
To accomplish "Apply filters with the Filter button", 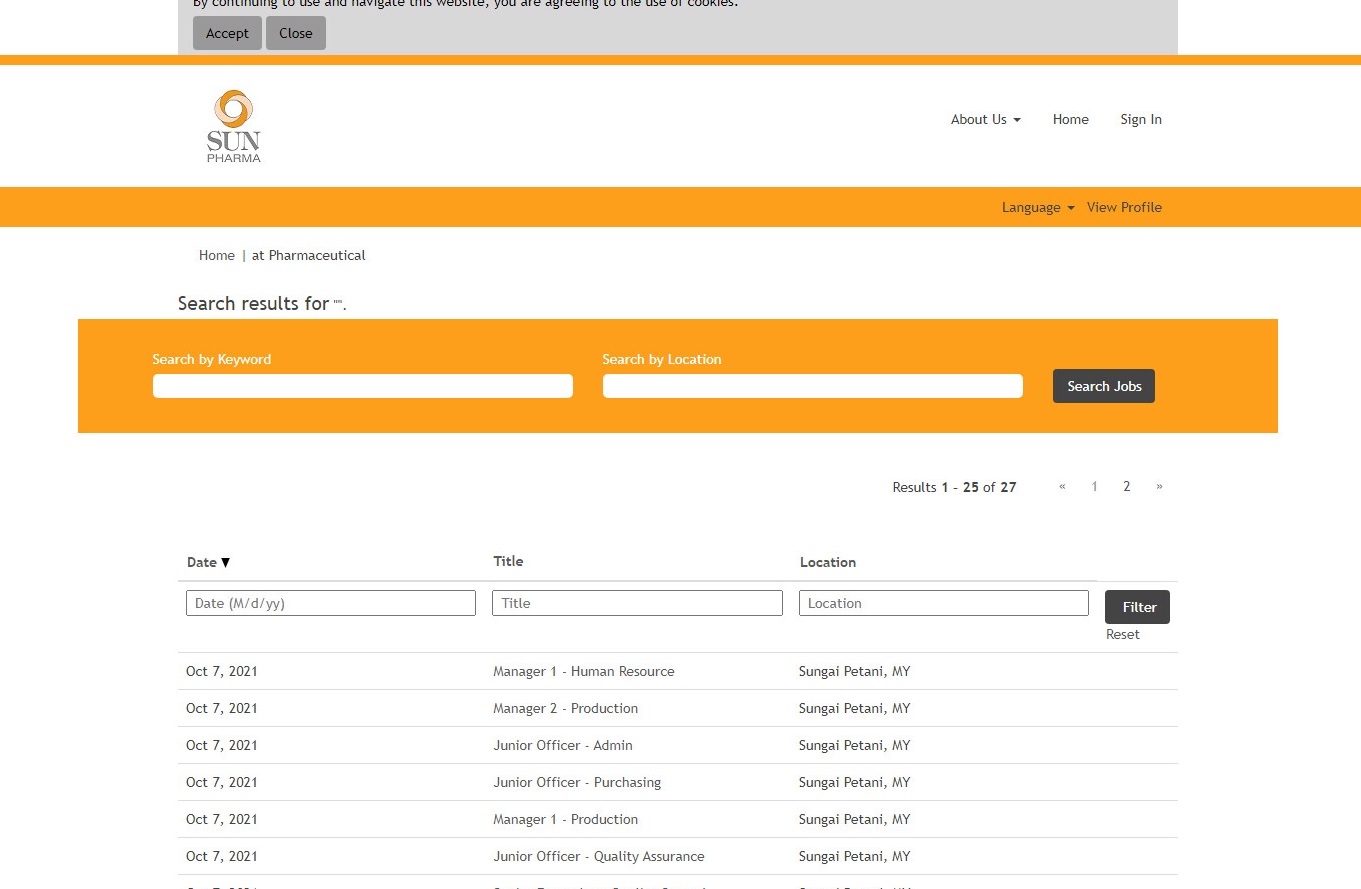I will (x=1137, y=607).
